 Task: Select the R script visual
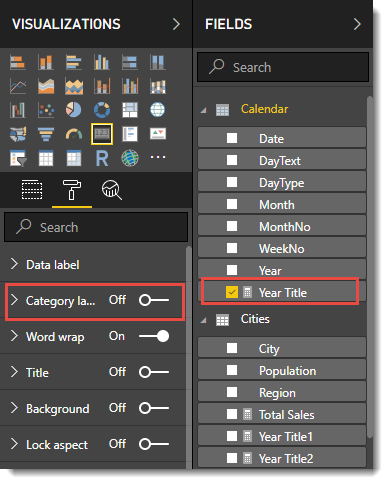(x=102, y=158)
